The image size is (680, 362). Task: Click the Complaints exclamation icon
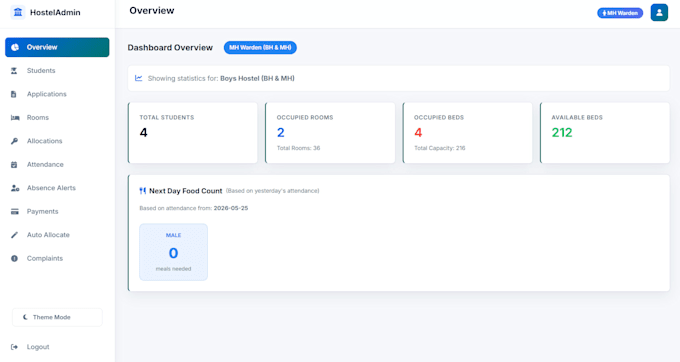click(14, 258)
